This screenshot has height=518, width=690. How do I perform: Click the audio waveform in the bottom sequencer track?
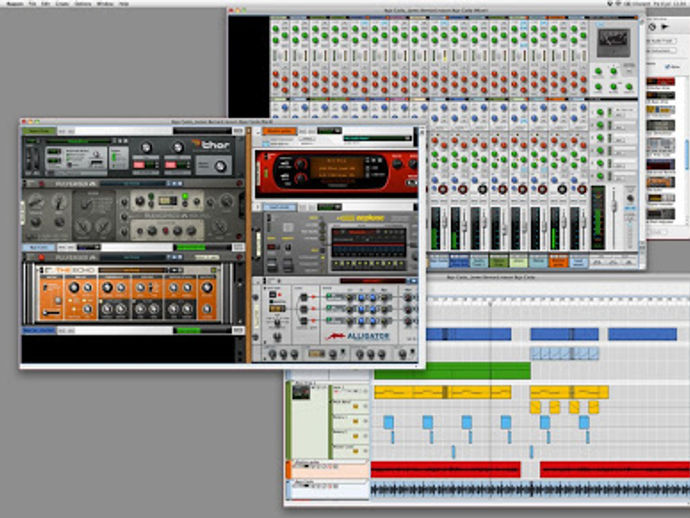530,490
